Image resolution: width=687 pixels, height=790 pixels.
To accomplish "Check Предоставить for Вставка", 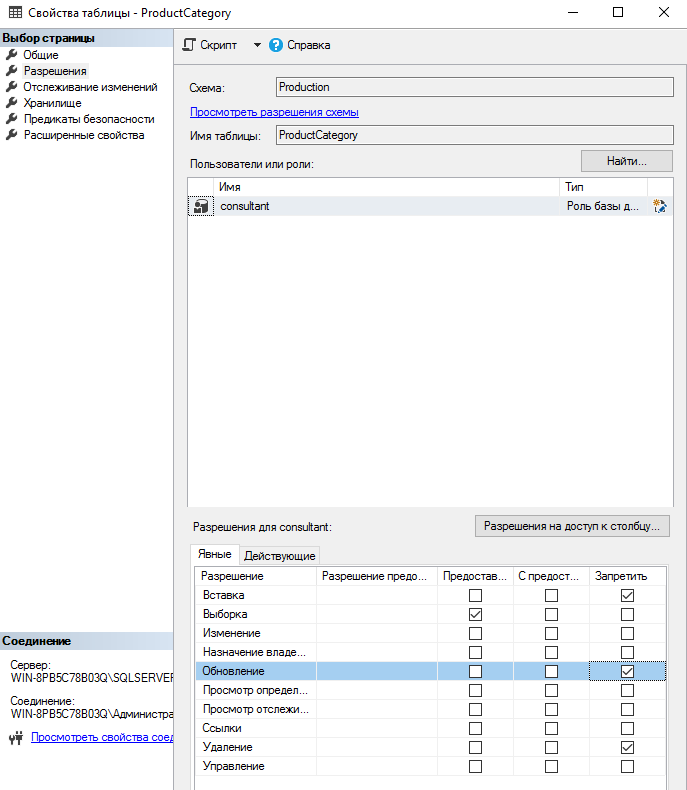I will [475, 596].
